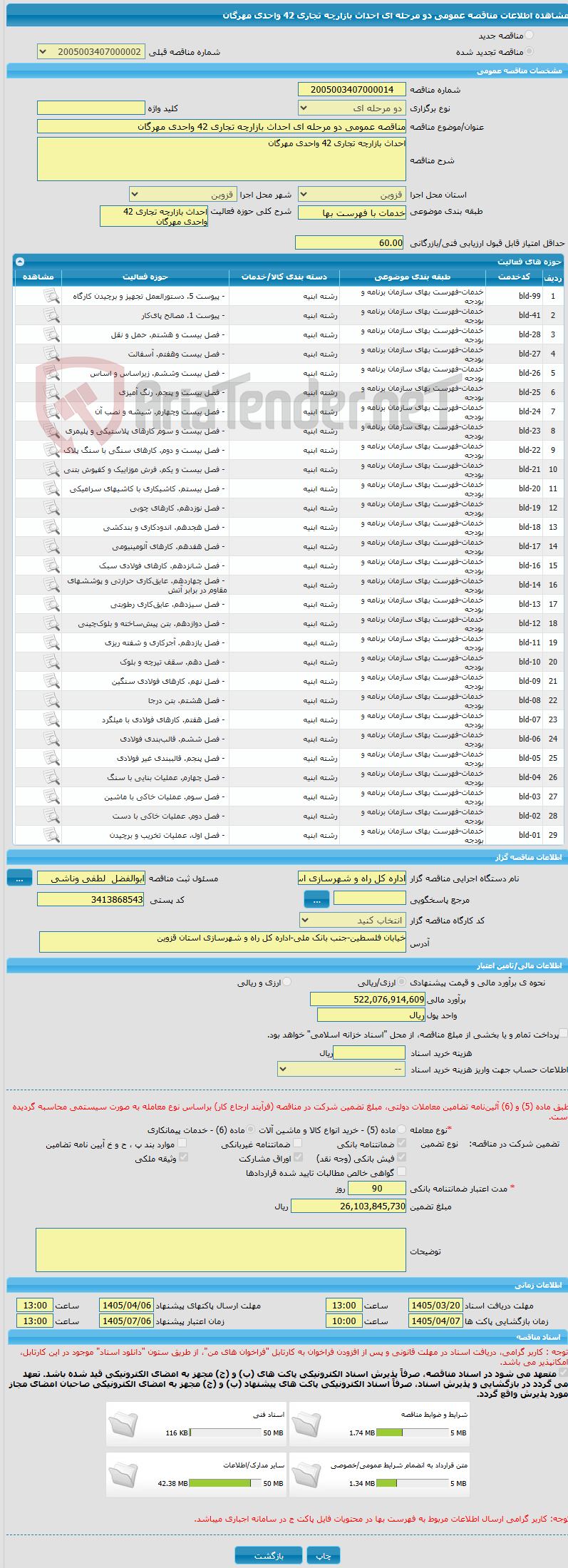This screenshot has width=568, height=1568.
Task: Open the view magnifier for row bld-01
Action: (x=51, y=834)
